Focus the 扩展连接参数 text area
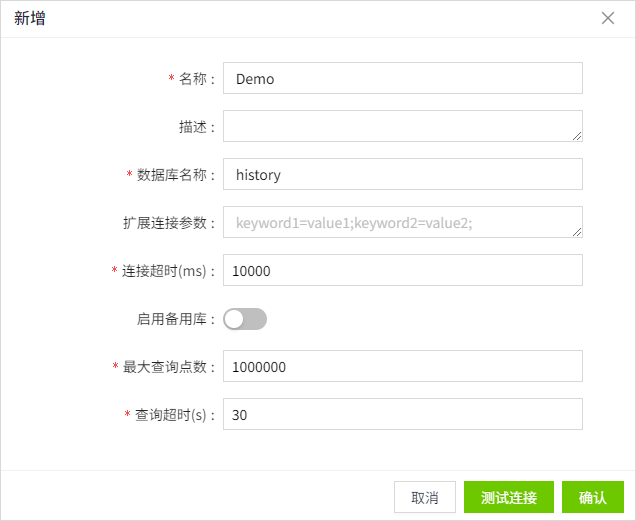636x521 pixels. click(x=400, y=222)
